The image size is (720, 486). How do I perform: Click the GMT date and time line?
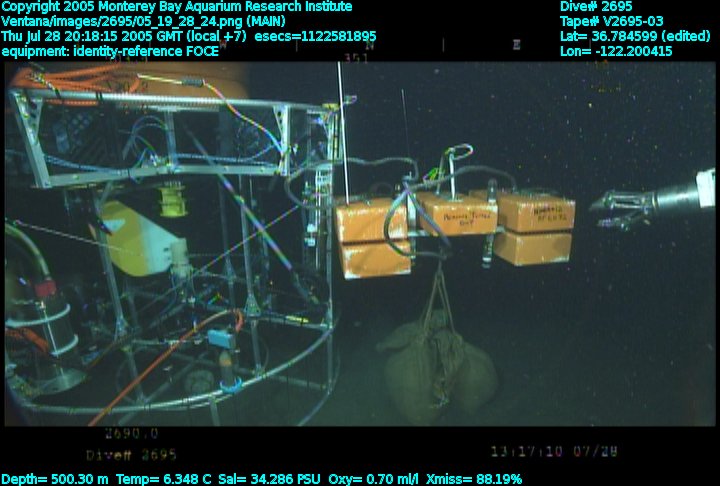(x=189, y=36)
